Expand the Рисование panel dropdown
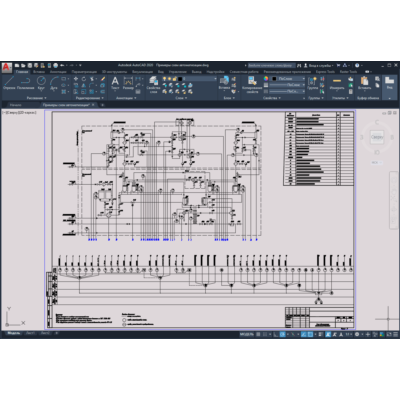 37,98
